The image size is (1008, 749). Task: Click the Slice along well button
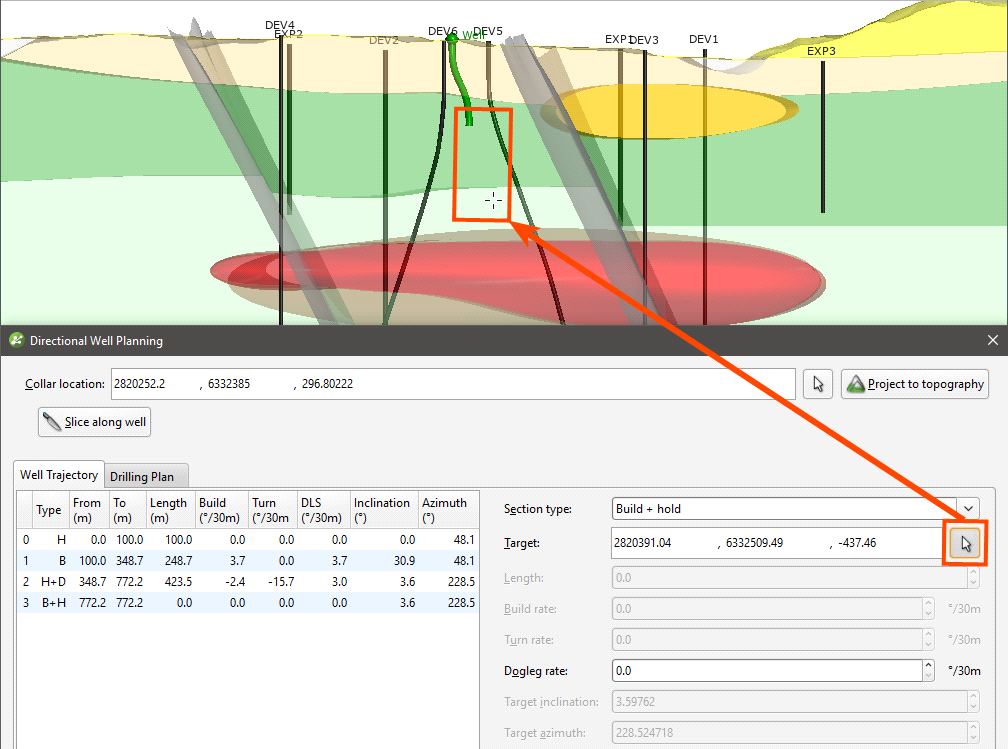[94, 422]
